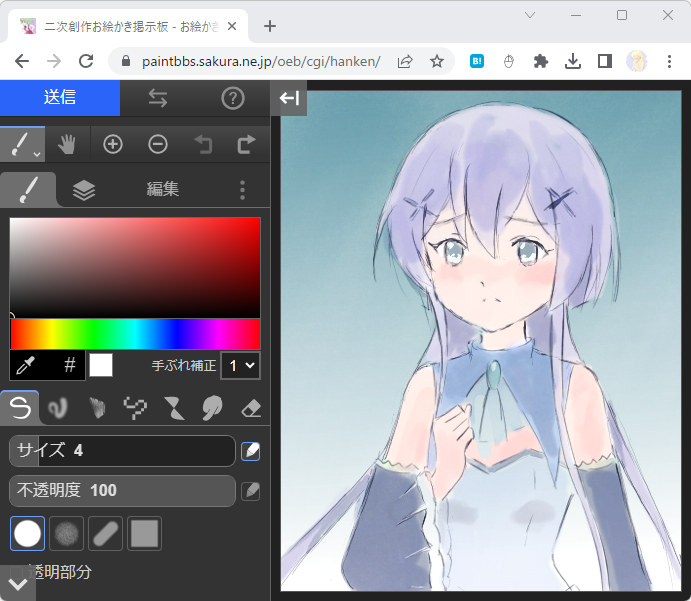The image size is (691, 601).
Task: Toggle pen pressure for opacity
Action: pyautogui.click(x=251, y=491)
